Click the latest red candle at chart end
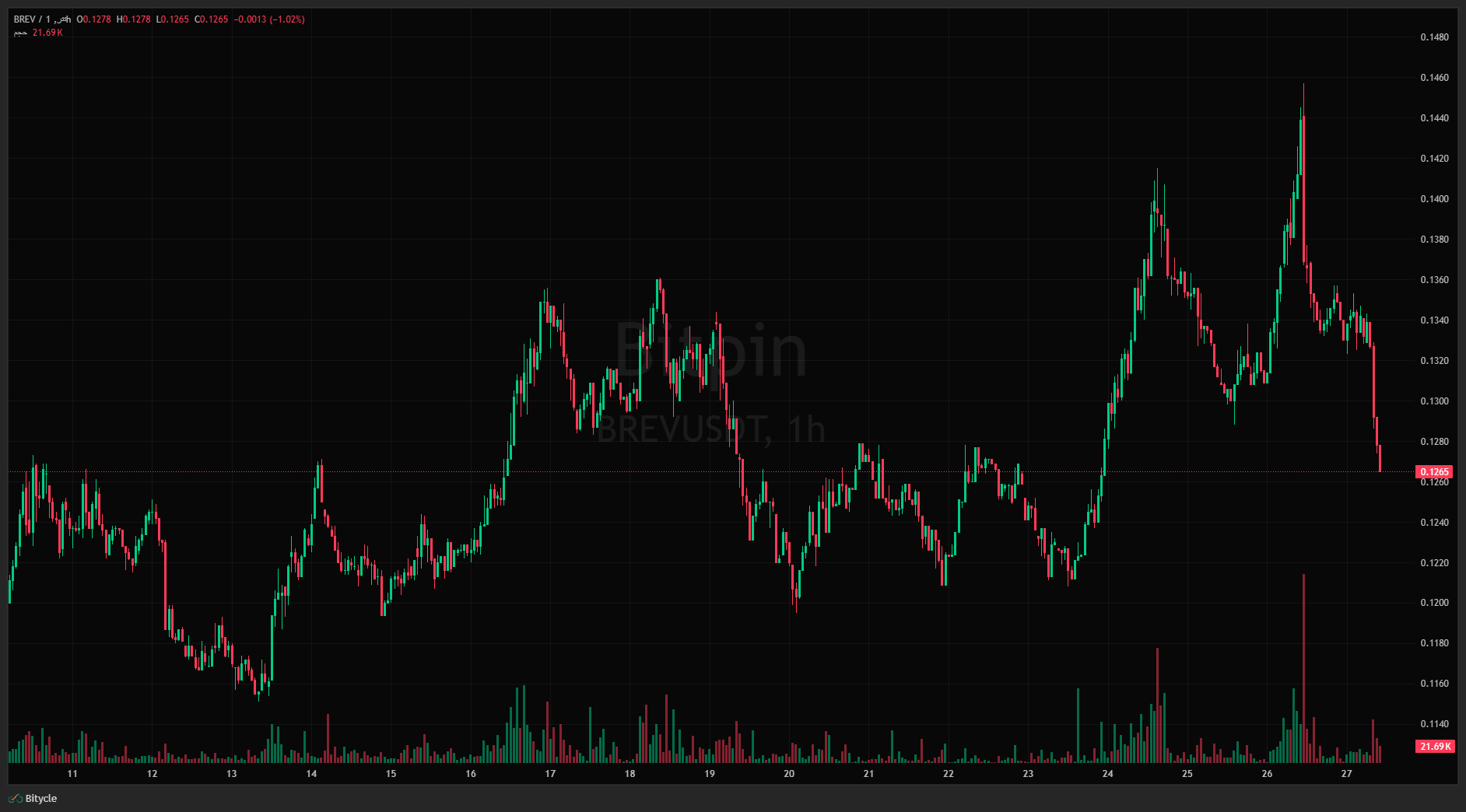 coord(1380,459)
